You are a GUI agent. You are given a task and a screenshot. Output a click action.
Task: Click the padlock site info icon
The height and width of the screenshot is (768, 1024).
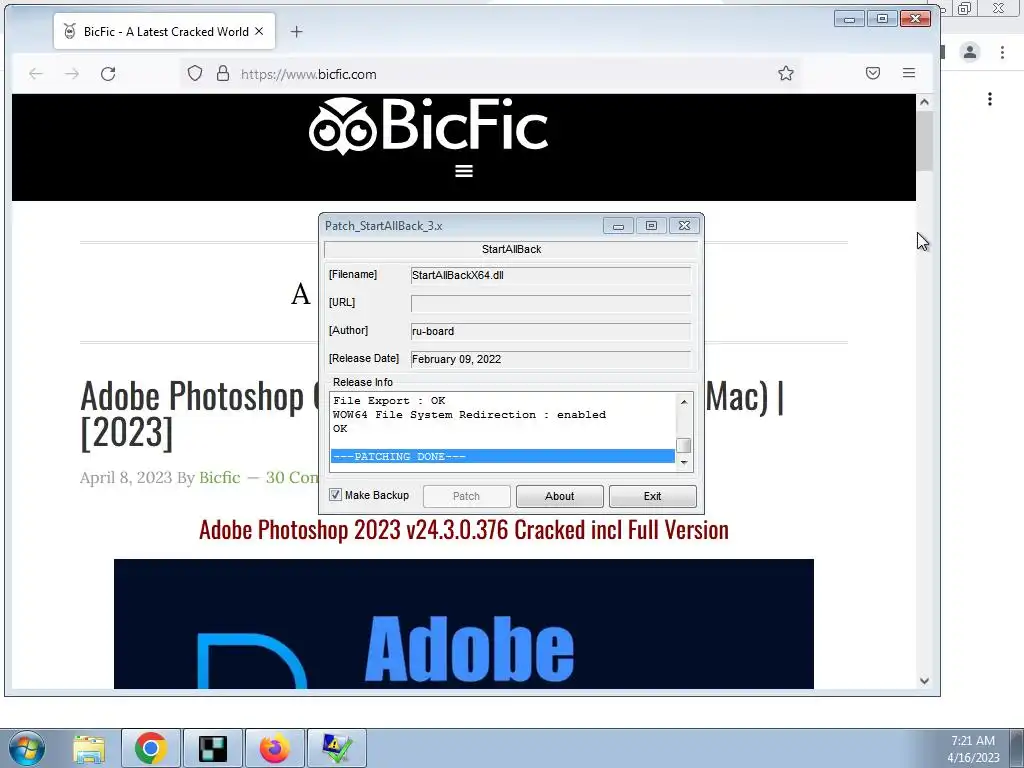click(223, 73)
